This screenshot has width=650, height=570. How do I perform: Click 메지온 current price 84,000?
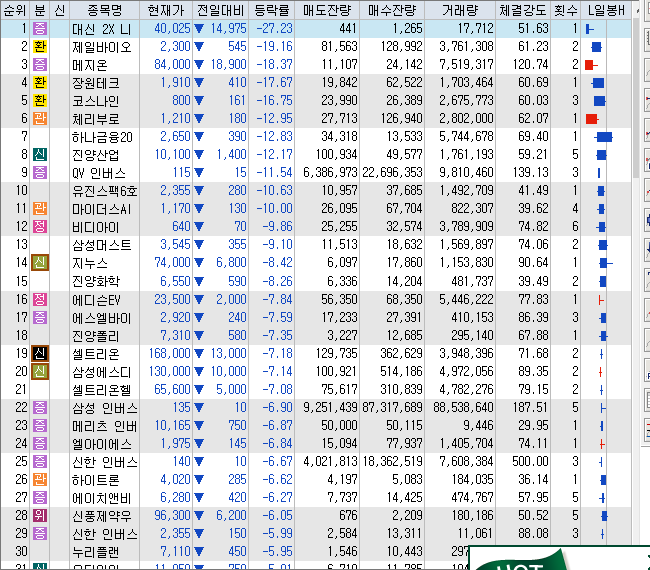point(172,65)
